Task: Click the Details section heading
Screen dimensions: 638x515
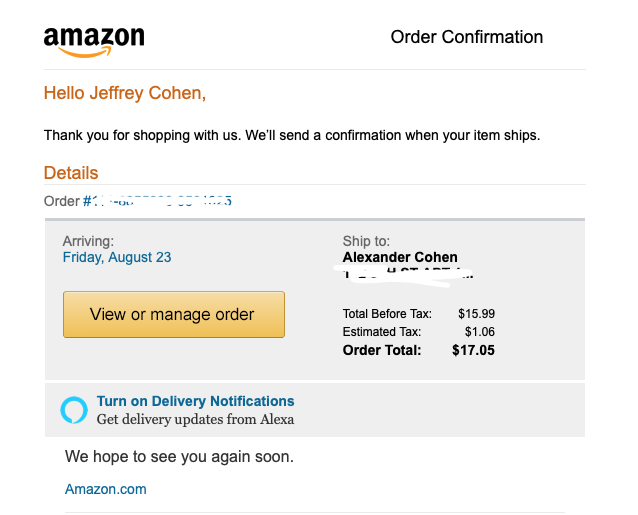Action: (x=71, y=173)
